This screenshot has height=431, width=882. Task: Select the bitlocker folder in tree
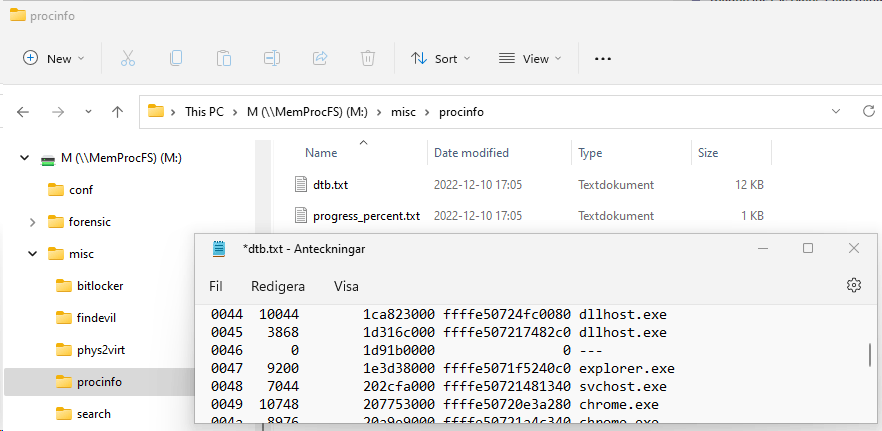coord(100,286)
